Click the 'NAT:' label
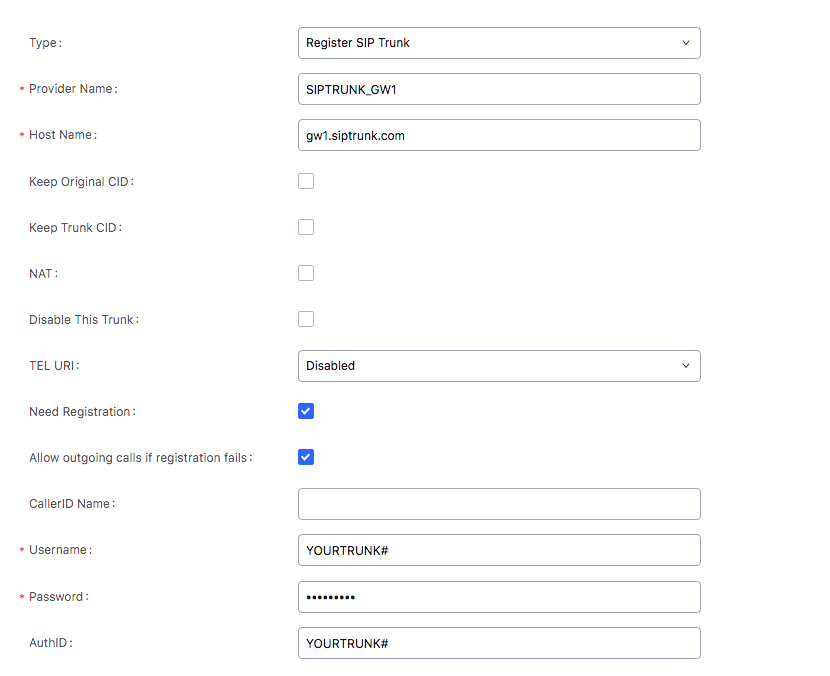 click(x=43, y=274)
